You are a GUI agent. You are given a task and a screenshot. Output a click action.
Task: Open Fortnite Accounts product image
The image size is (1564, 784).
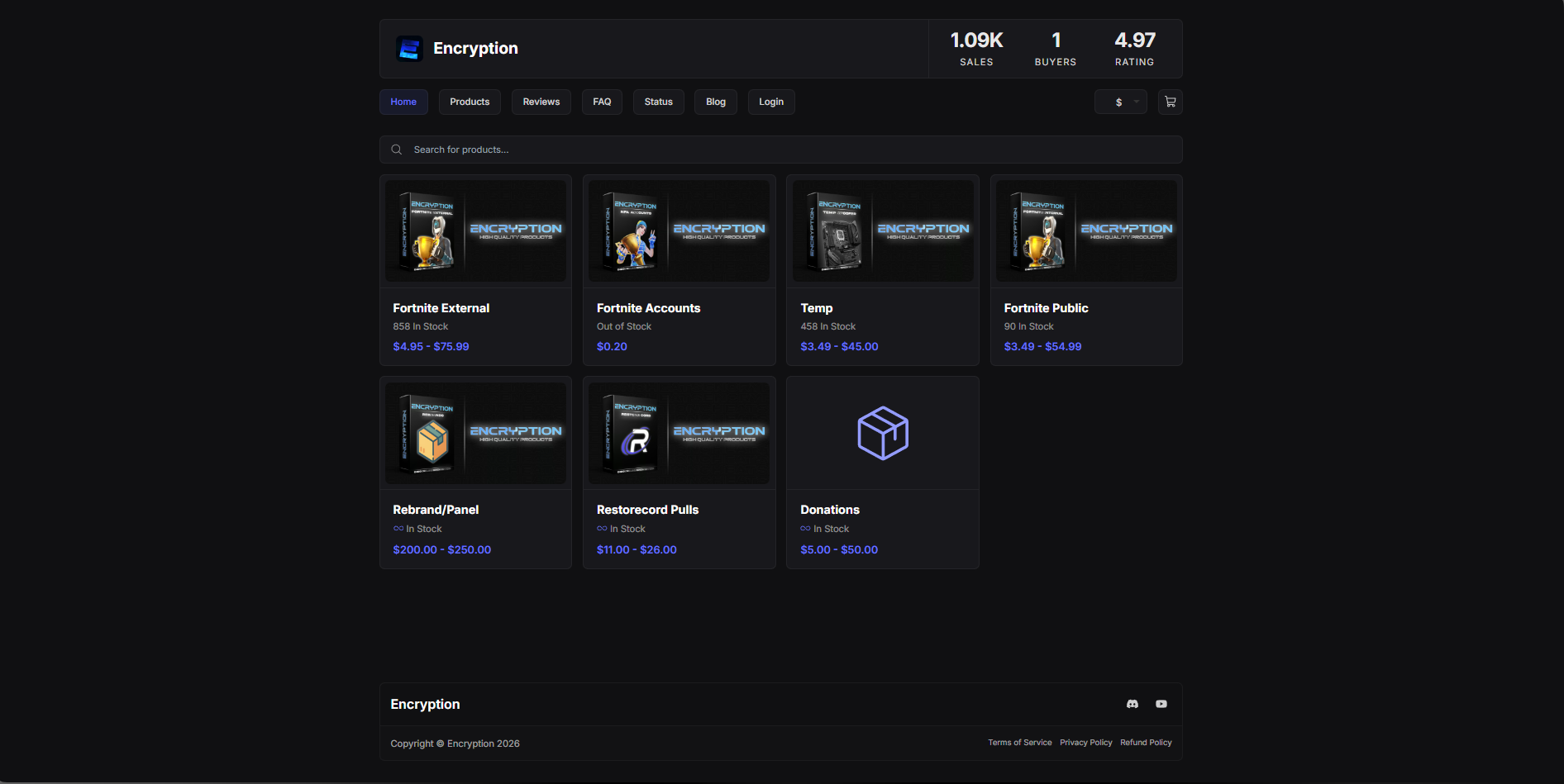coord(679,231)
